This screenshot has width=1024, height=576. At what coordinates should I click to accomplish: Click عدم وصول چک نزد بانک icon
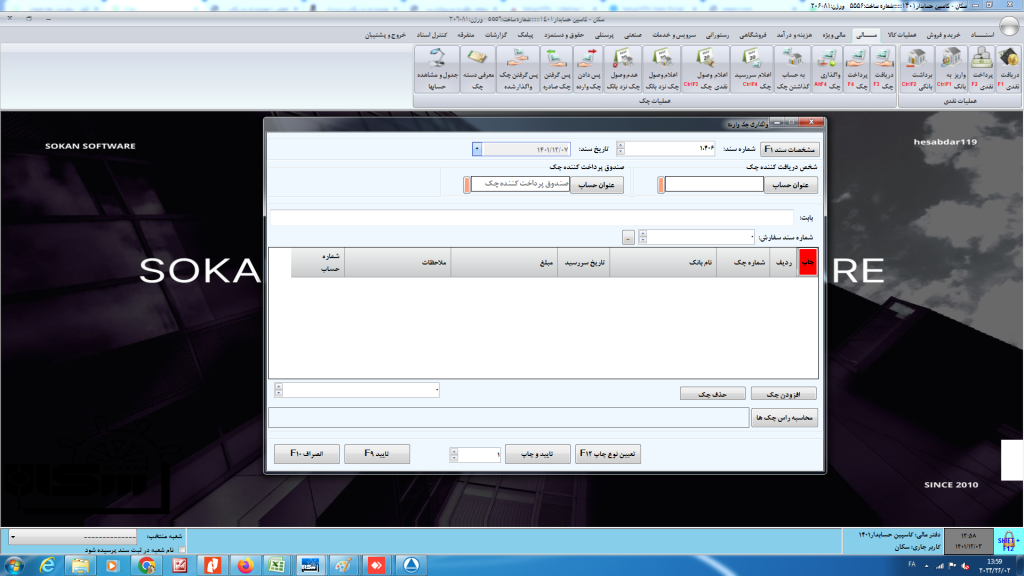point(624,69)
